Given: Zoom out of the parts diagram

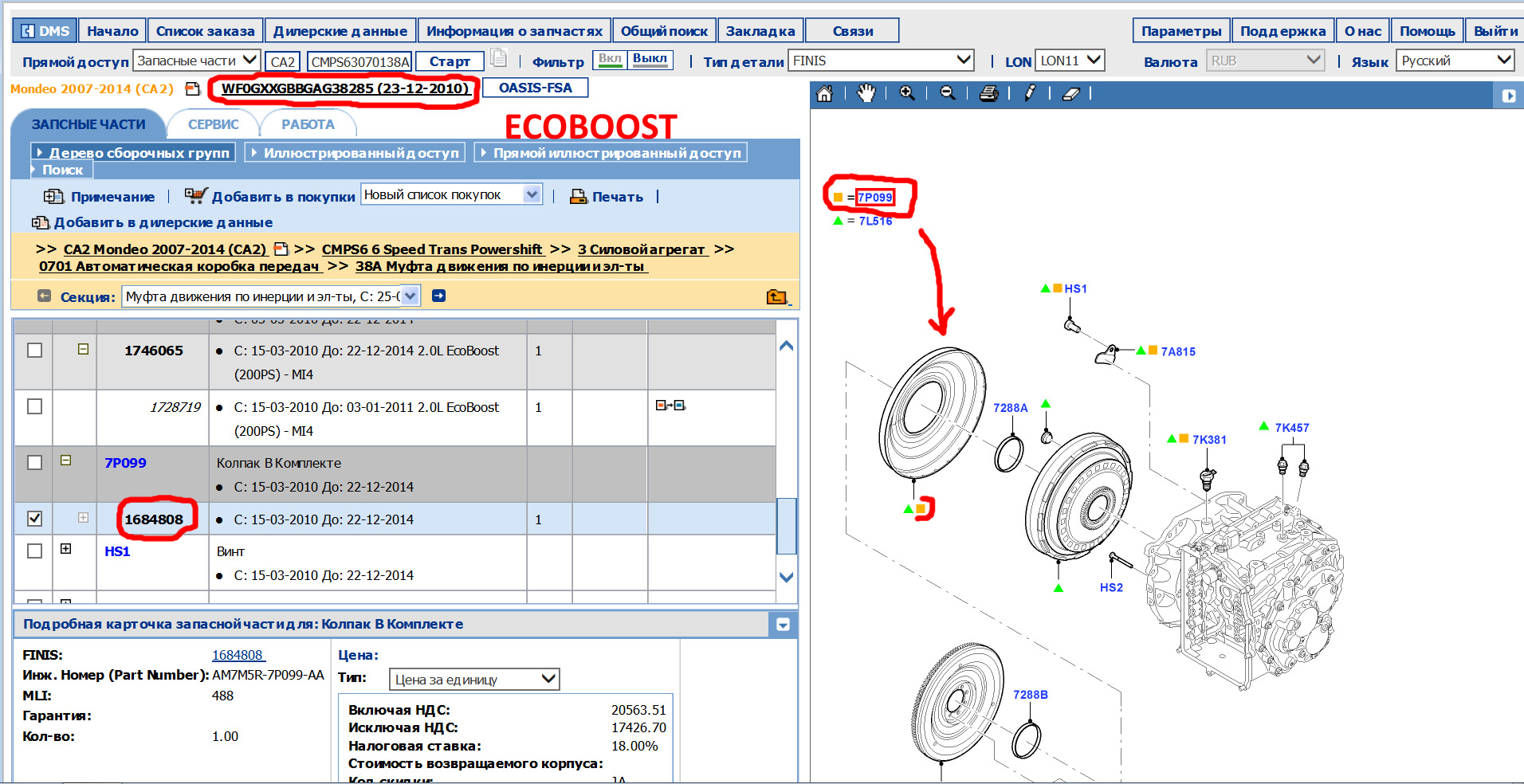Looking at the screenshot, I should pos(948,93).
